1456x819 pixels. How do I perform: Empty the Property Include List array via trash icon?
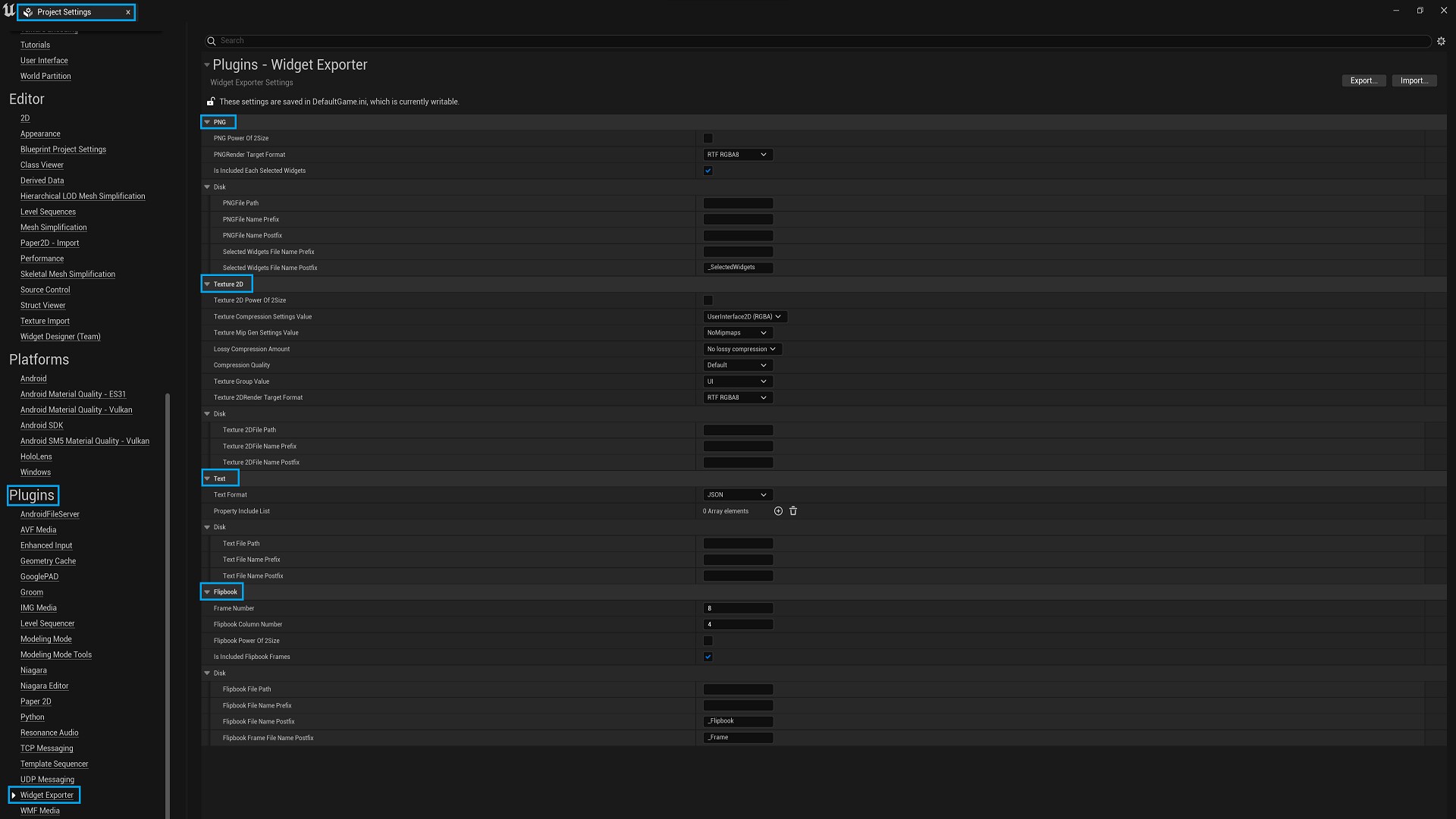pyautogui.click(x=793, y=510)
